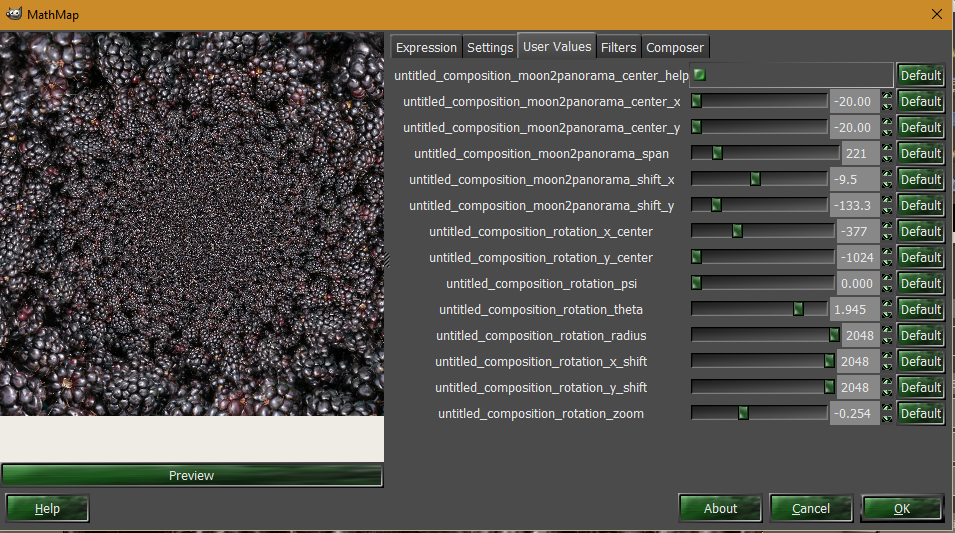The image size is (955, 533).
Task: Click the rotation_x_center slider handle
Action: [x=738, y=231]
